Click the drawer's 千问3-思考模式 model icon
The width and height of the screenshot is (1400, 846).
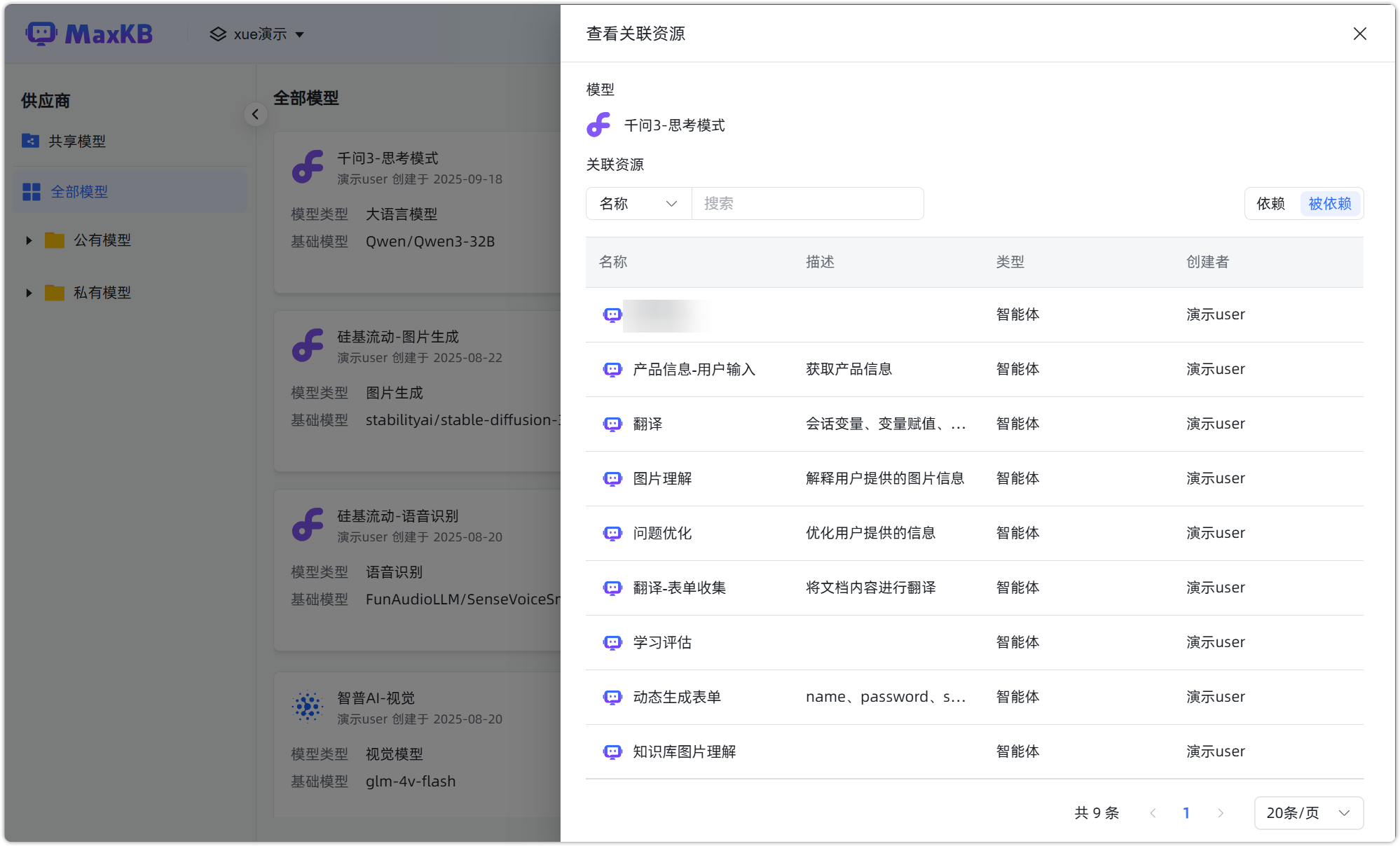click(x=599, y=125)
